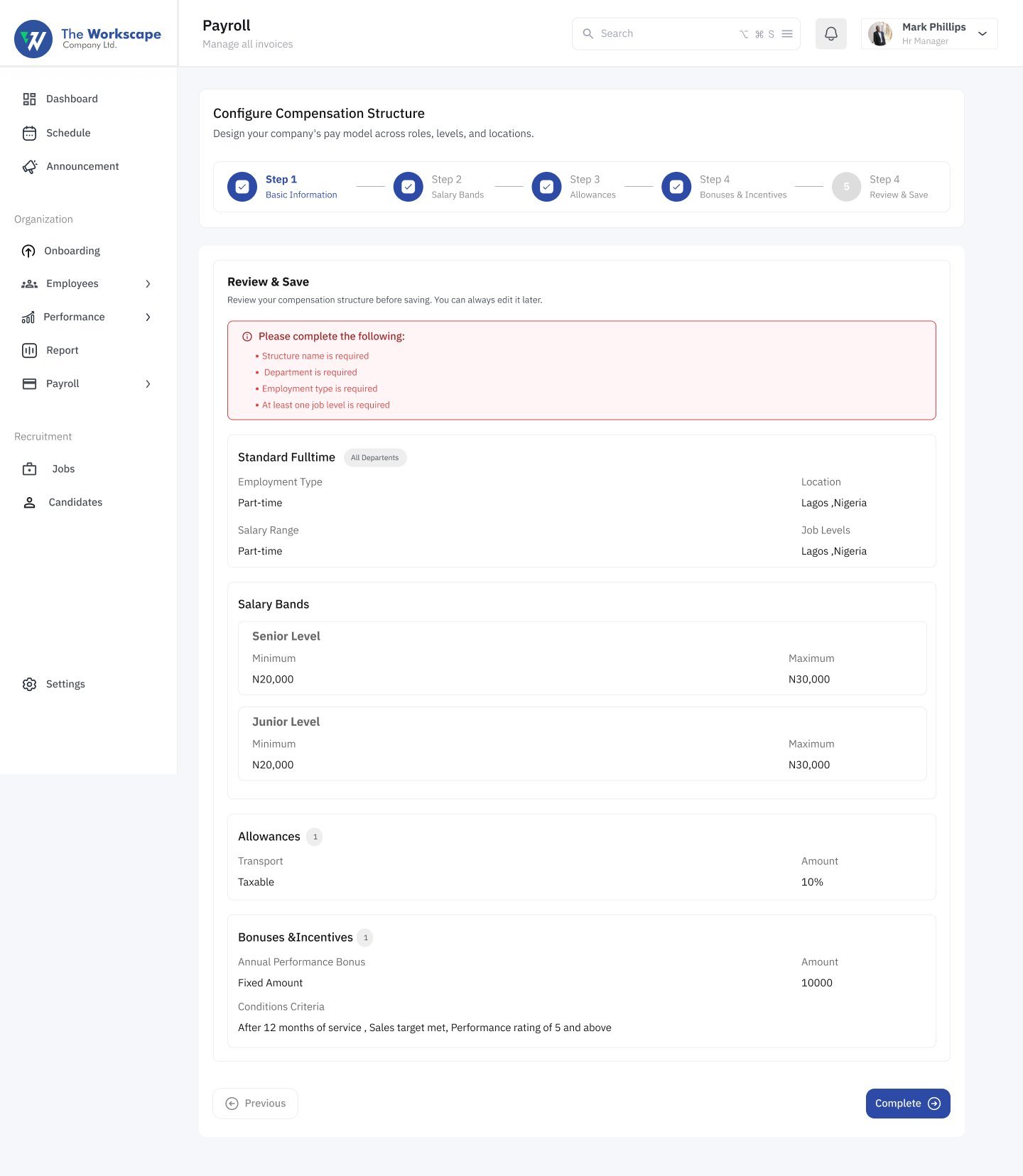The image size is (1023, 1176).
Task: Click the Onboarding upload icon
Action: coord(28,251)
